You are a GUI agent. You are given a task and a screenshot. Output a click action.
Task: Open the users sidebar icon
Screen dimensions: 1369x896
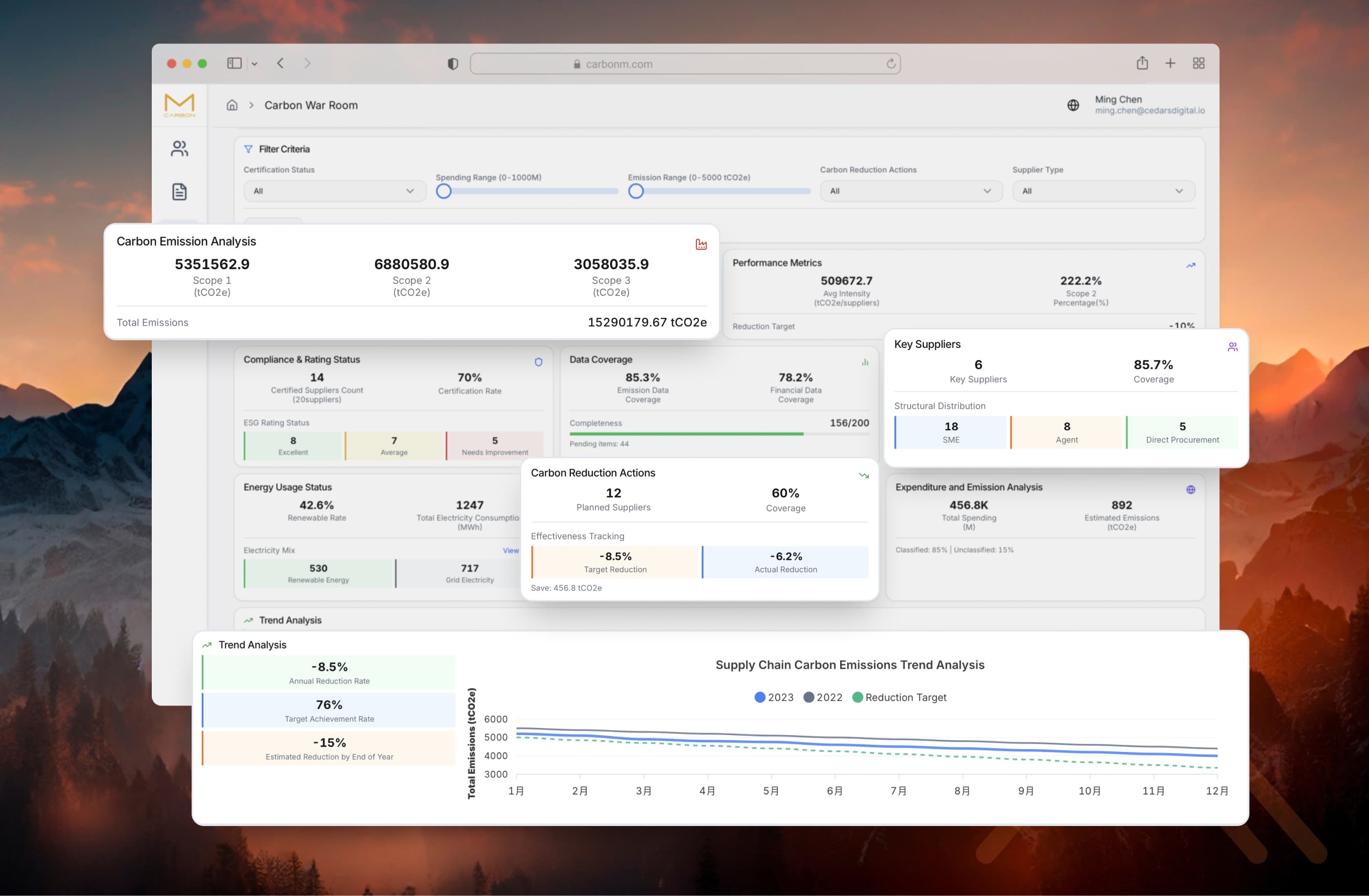[179, 149]
